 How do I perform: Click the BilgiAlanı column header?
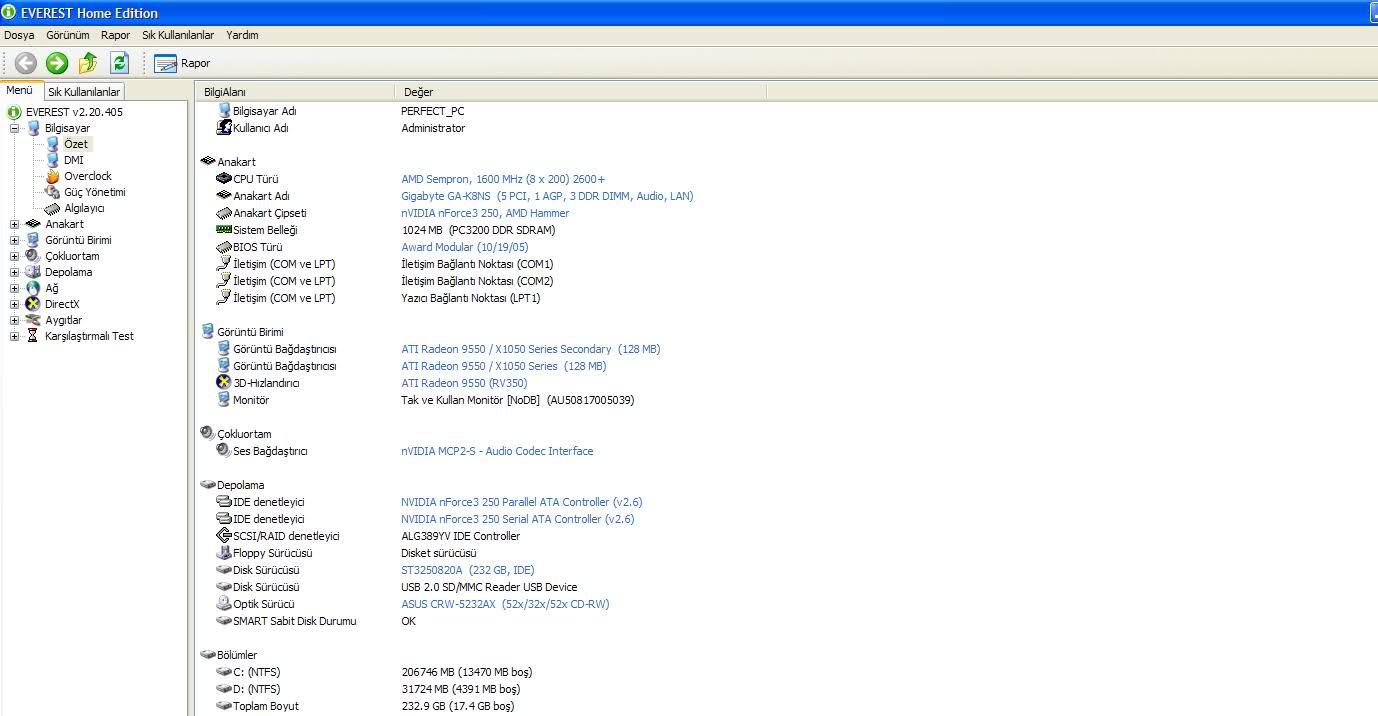coord(294,92)
